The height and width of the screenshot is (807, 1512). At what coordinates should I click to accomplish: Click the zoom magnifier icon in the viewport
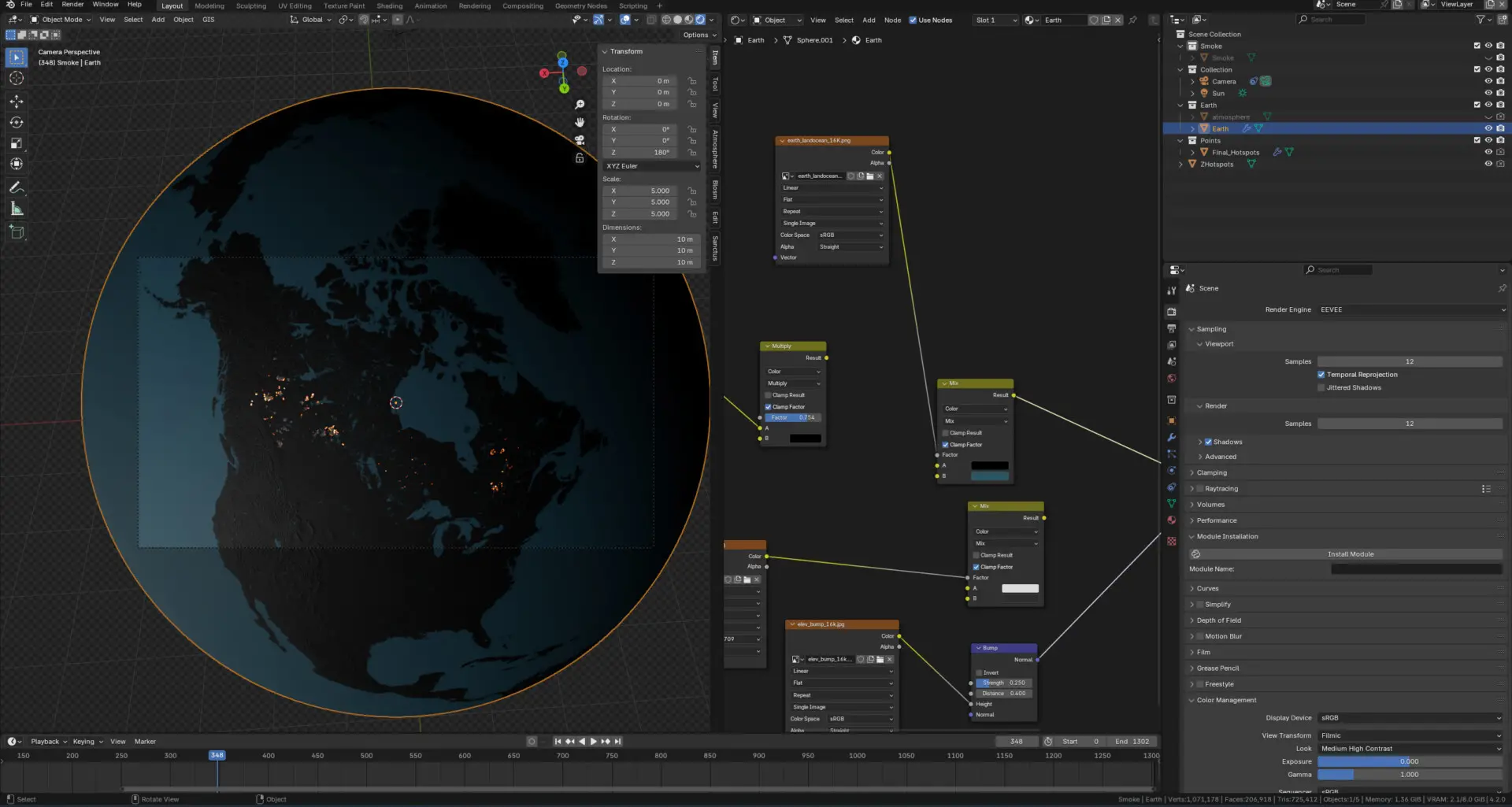click(x=580, y=105)
